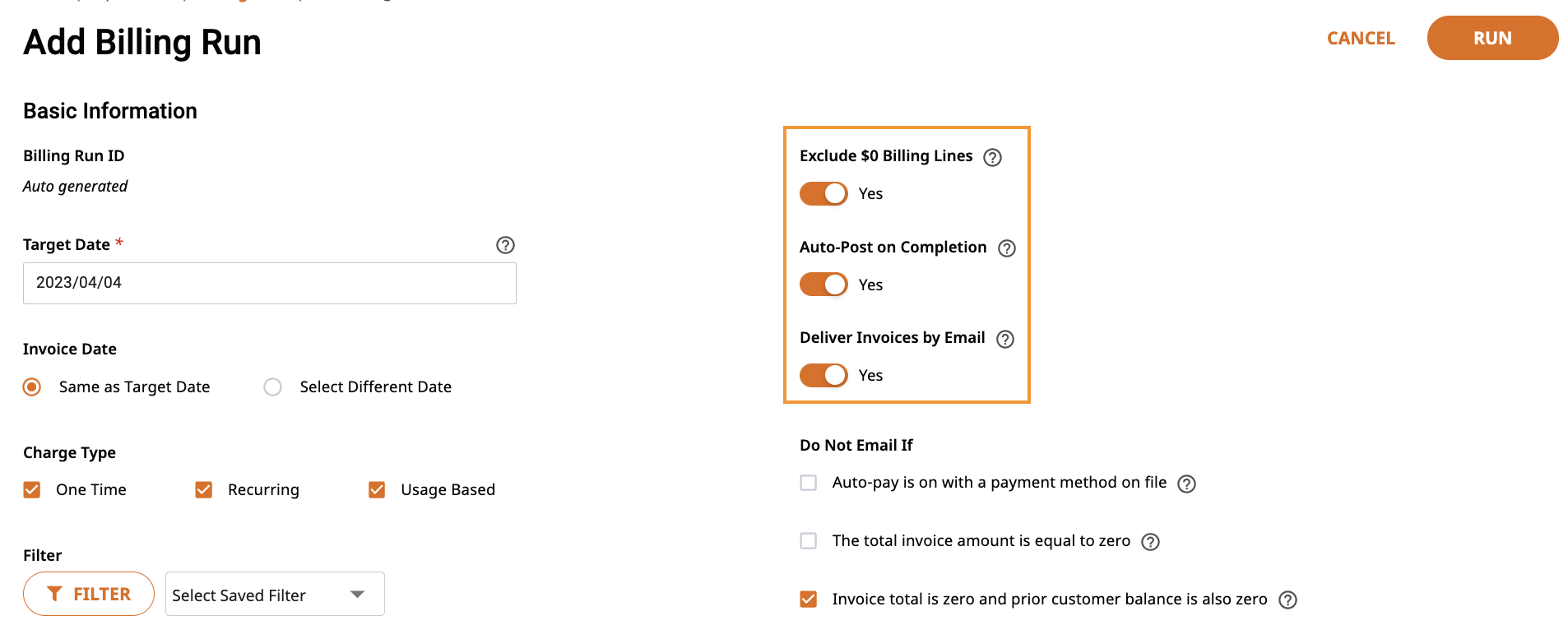
Task: Check The total invoice amount equal to zero
Action: [x=809, y=540]
